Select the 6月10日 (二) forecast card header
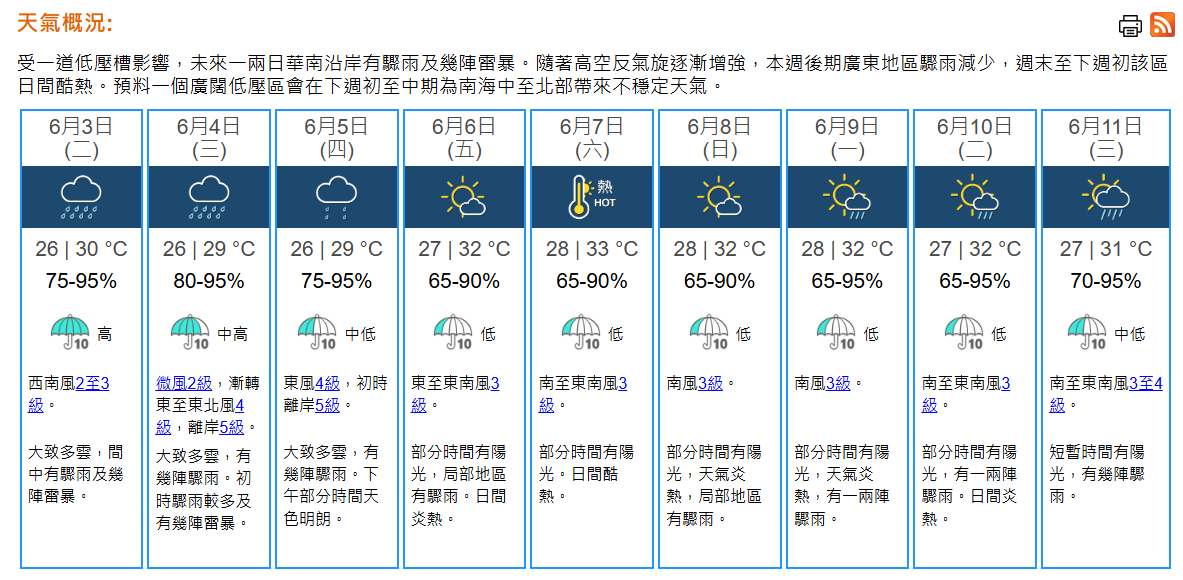1183x580 pixels. [974, 137]
